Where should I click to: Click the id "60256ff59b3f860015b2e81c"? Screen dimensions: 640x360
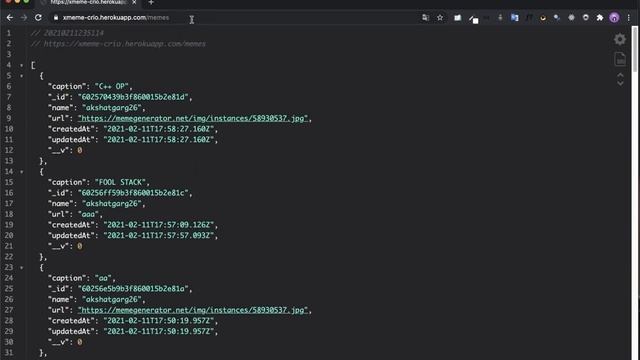click(x=133, y=193)
